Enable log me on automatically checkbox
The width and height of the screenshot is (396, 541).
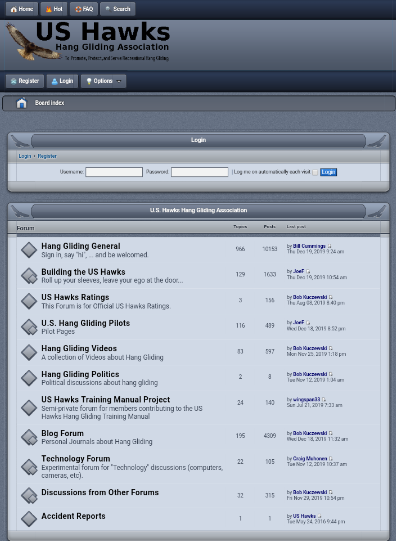[x=315, y=173]
